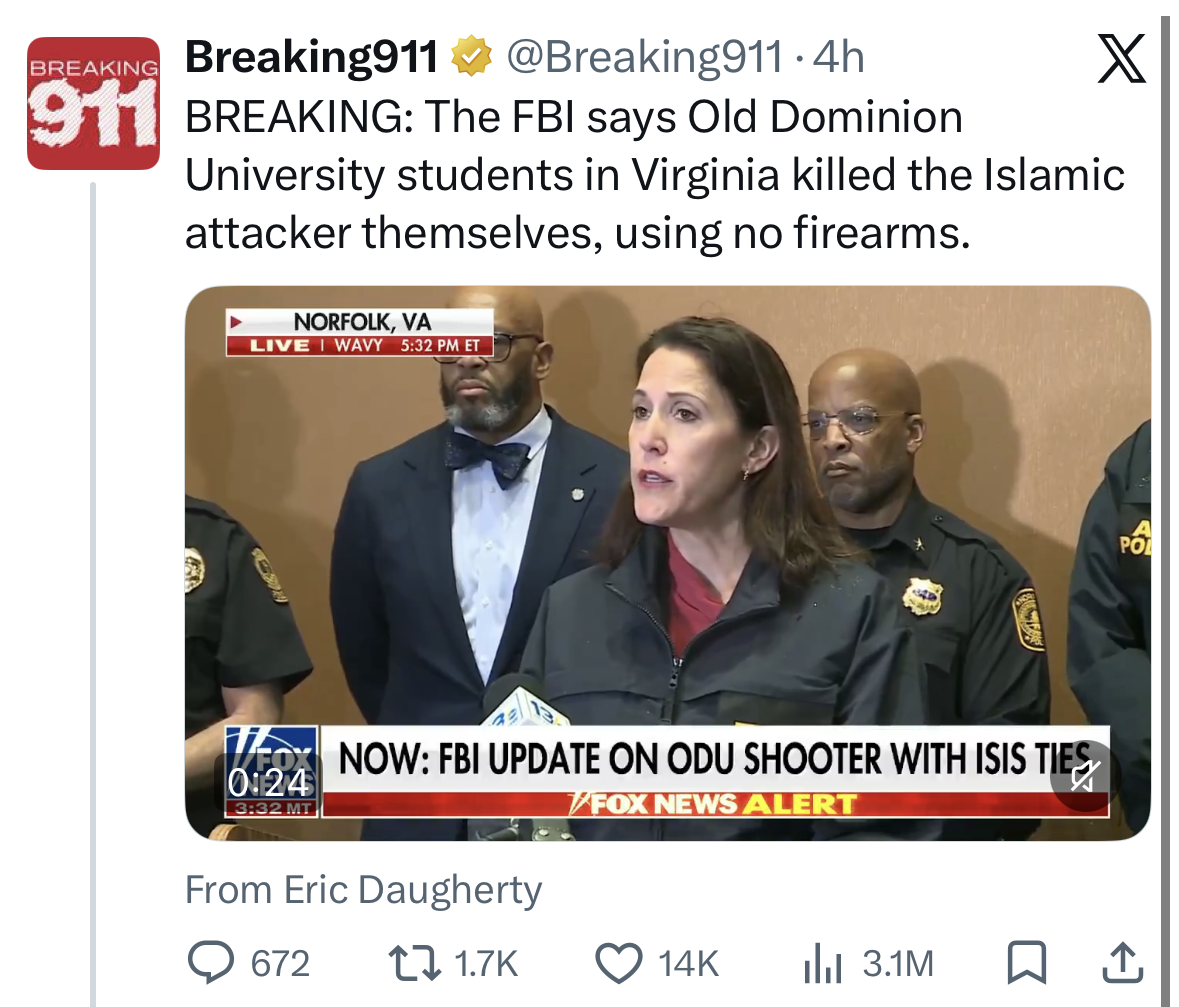Screen dimensions: 1179x1007
Task: Click the gold verified badge
Action: [x=472, y=59]
